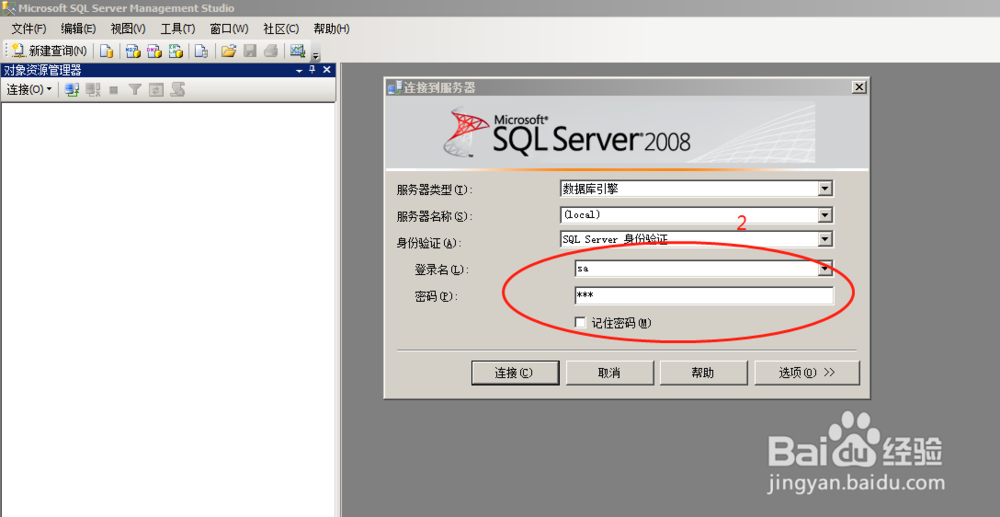Click the Database Engine Query icon
Image resolution: width=1000 pixels, height=517 pixels.
coord(107,51)
